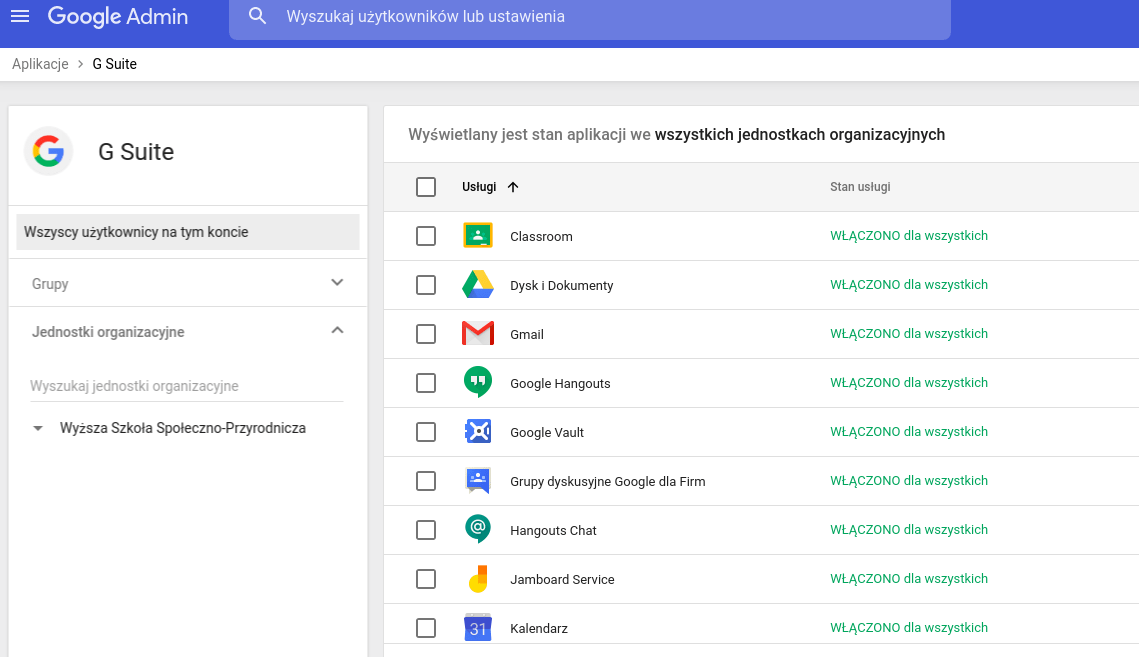
Task: Click the Classroom service icon
Action: [478, 236]
